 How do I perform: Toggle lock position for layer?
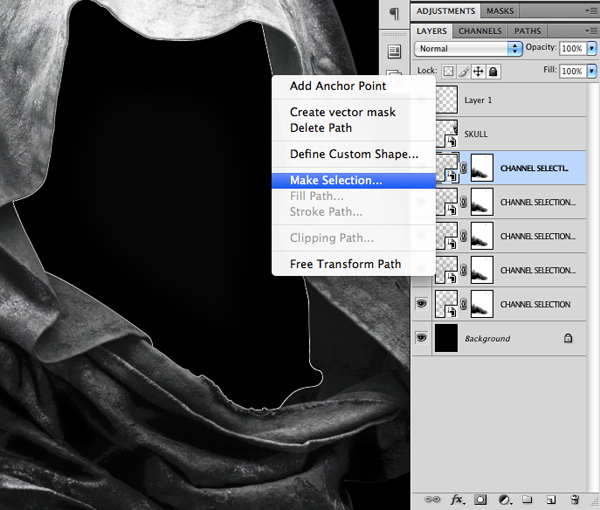coord(478,72)
